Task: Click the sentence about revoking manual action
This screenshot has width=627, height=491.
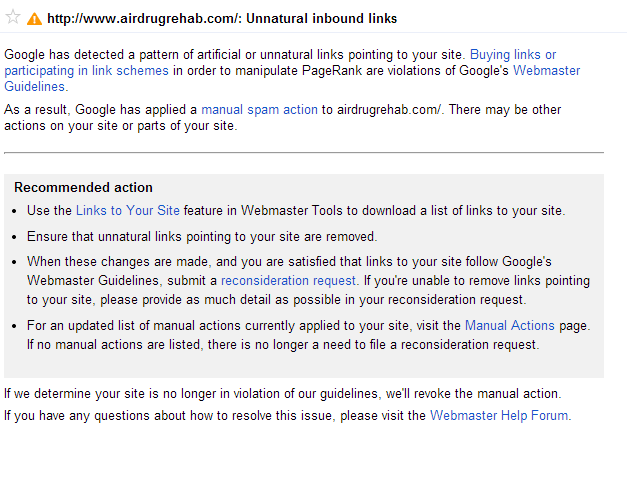Action: click(x=283, y=394)
